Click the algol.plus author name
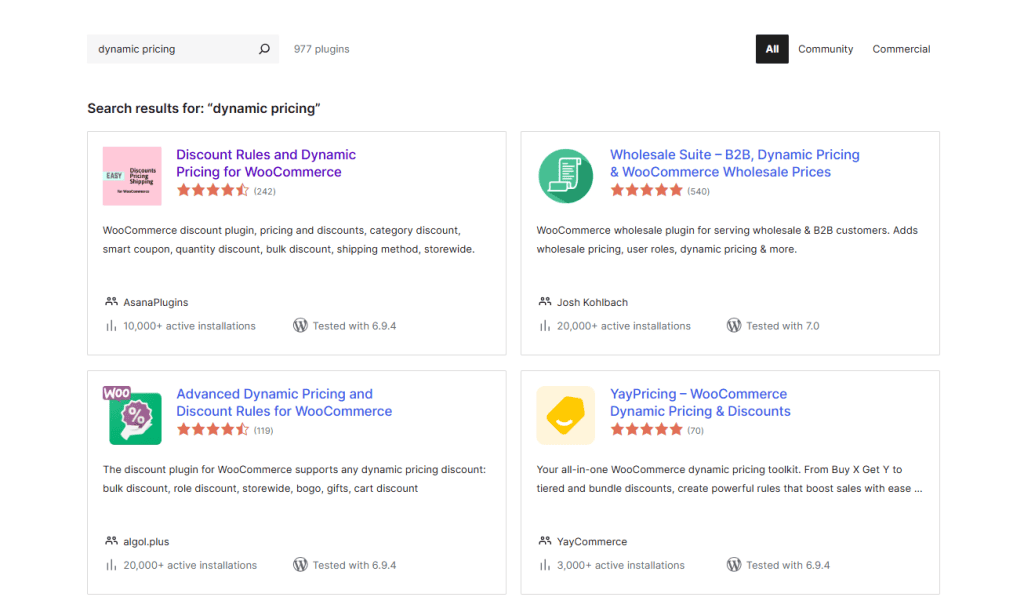 146,541
